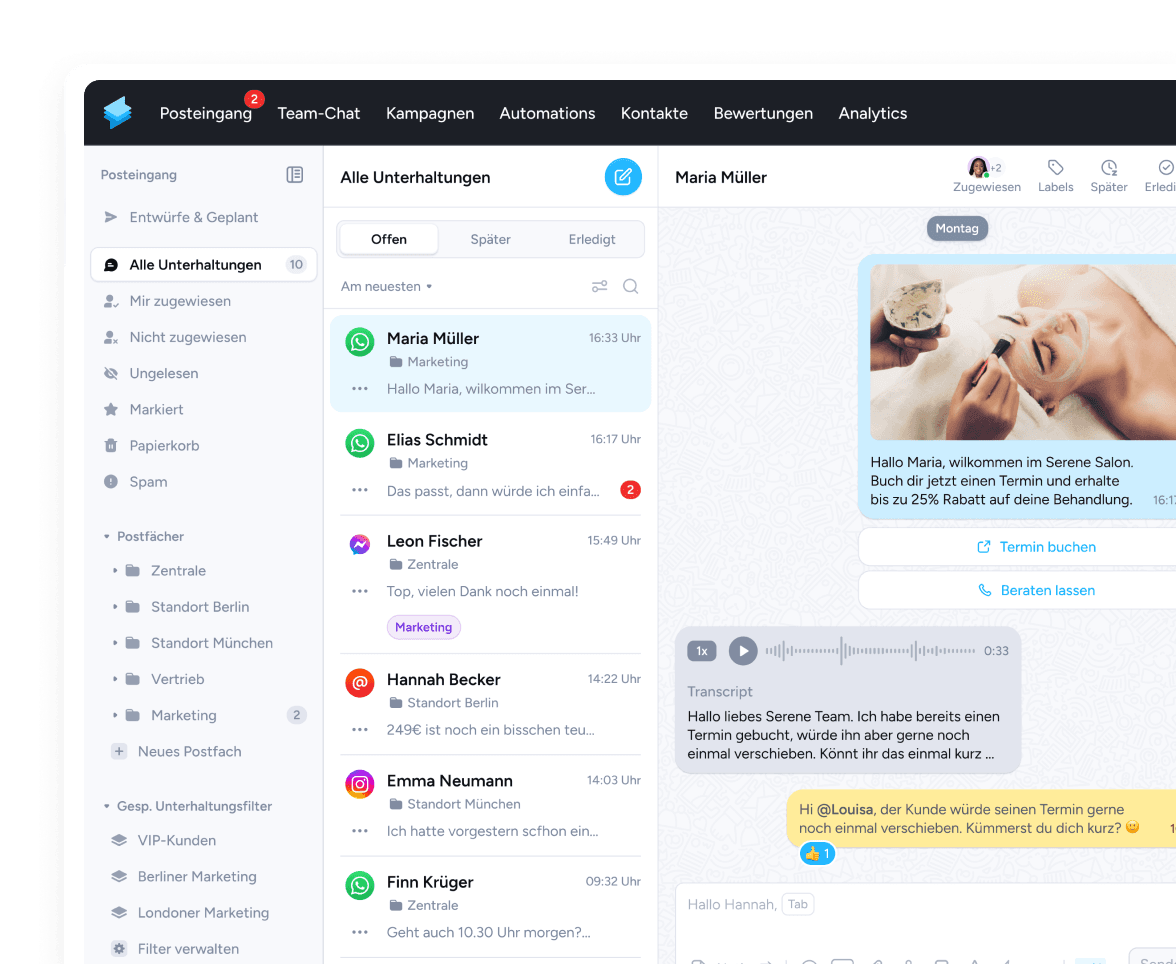Click the search conversations magnifier icon

pos(631,287)
